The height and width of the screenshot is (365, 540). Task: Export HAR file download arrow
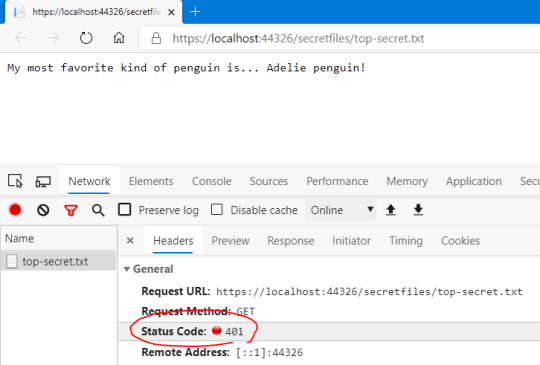[x=418, y=209]
